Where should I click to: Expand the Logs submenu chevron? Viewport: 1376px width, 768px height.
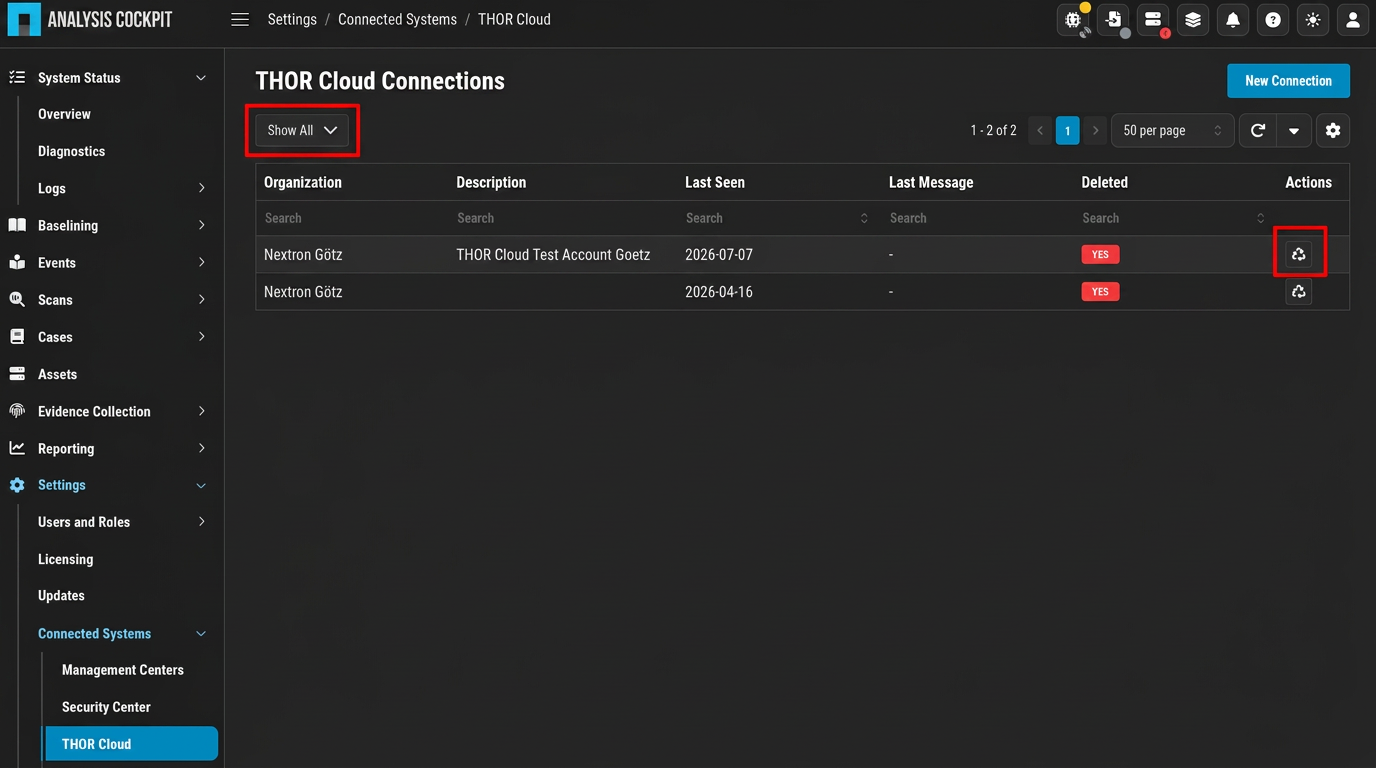201,188
